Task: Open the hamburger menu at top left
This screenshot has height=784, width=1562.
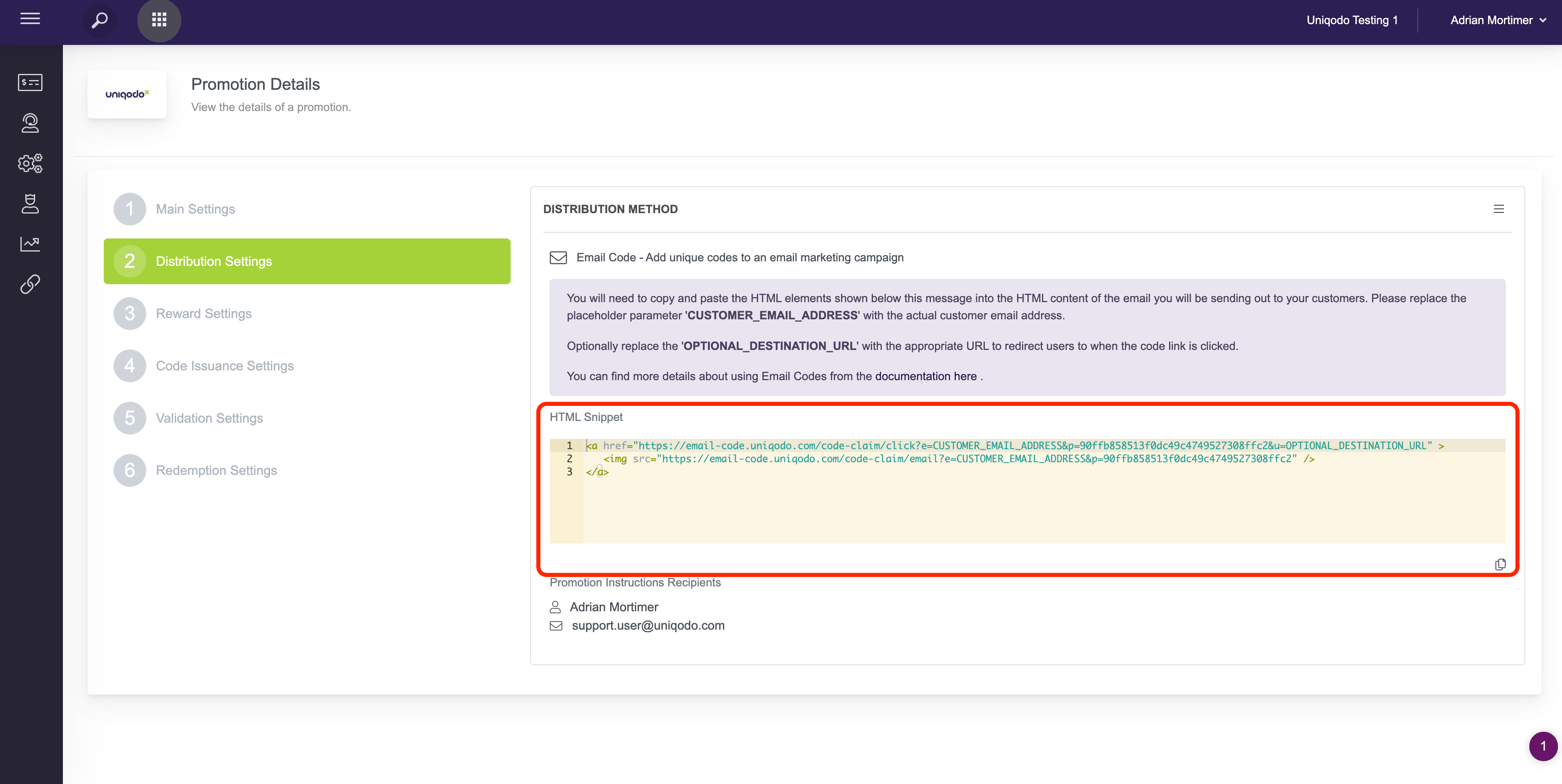Action: point(30,20)
